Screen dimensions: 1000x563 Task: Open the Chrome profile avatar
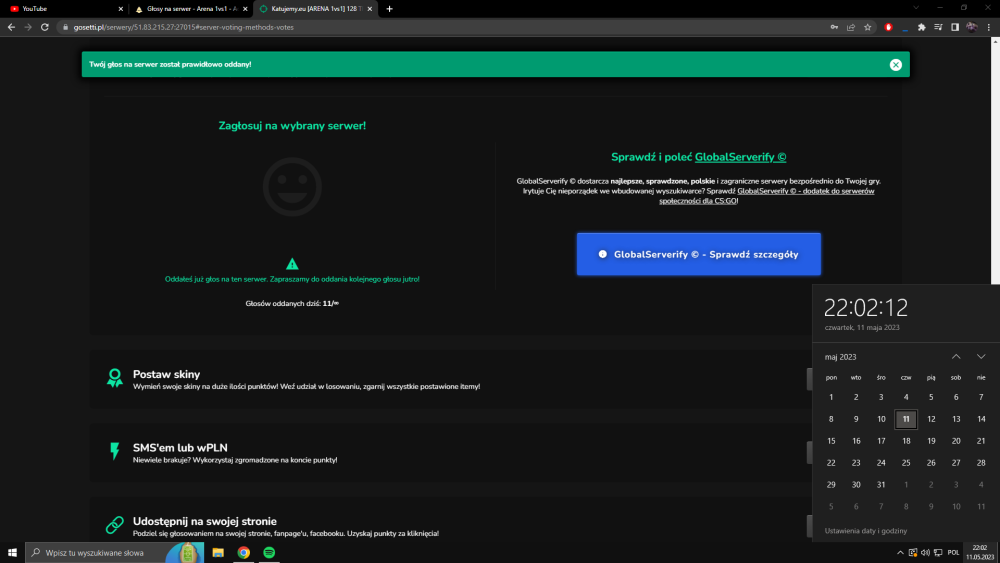coord(971,27)
